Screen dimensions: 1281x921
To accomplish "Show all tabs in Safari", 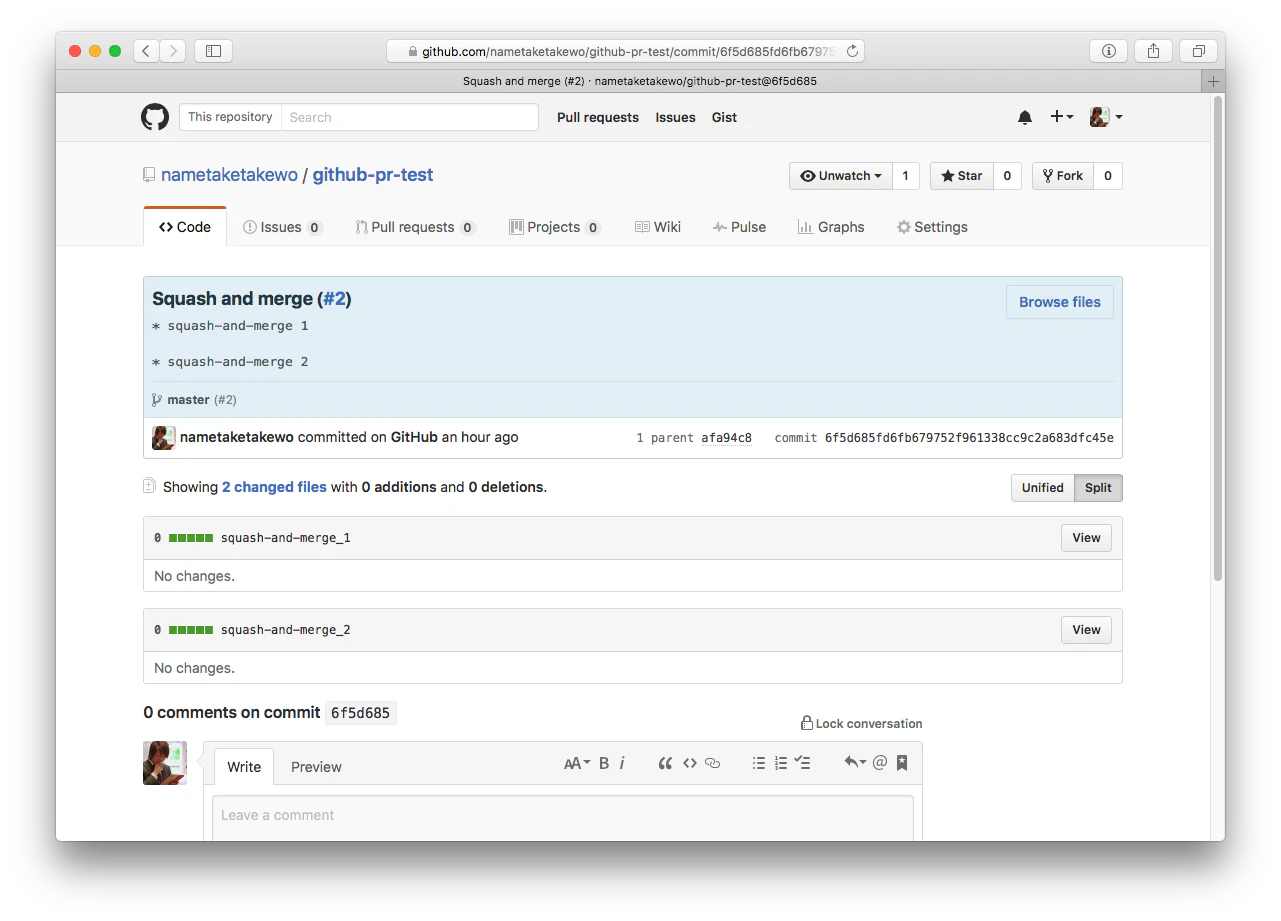I will [1198, 51].
